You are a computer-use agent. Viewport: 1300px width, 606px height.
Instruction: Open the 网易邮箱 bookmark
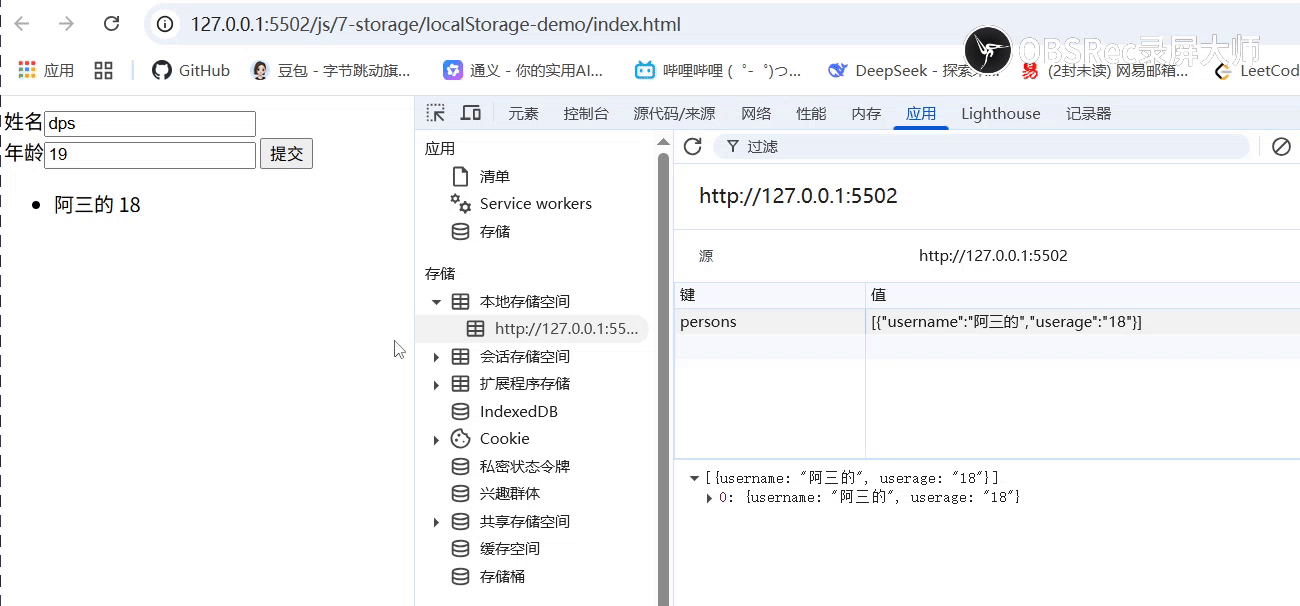point(1104,70)
